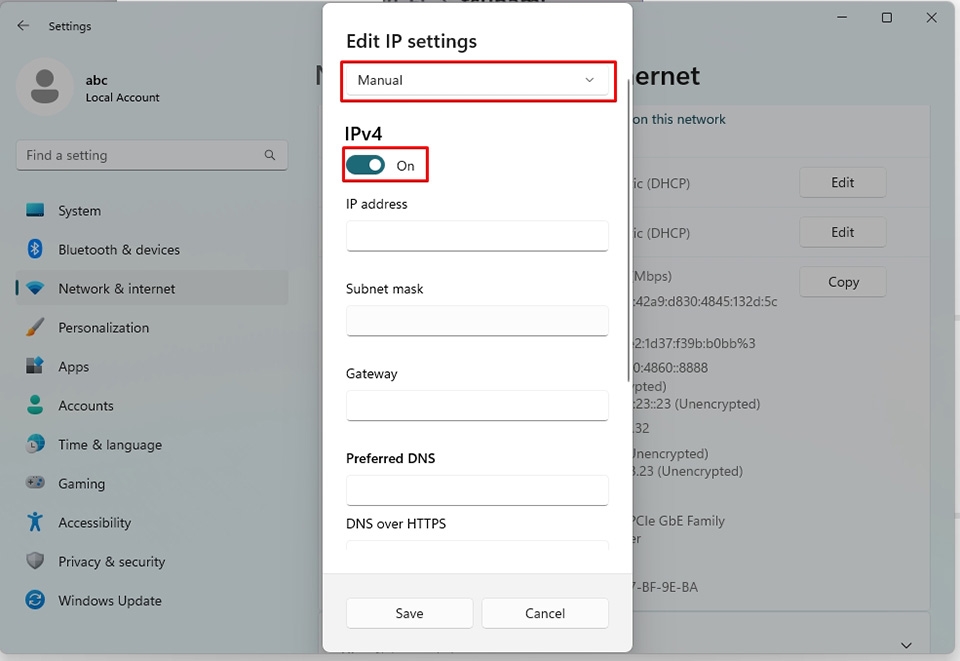Click the Save button
Image resolution: width=960 pixels, height=661 pixels.
409,613
